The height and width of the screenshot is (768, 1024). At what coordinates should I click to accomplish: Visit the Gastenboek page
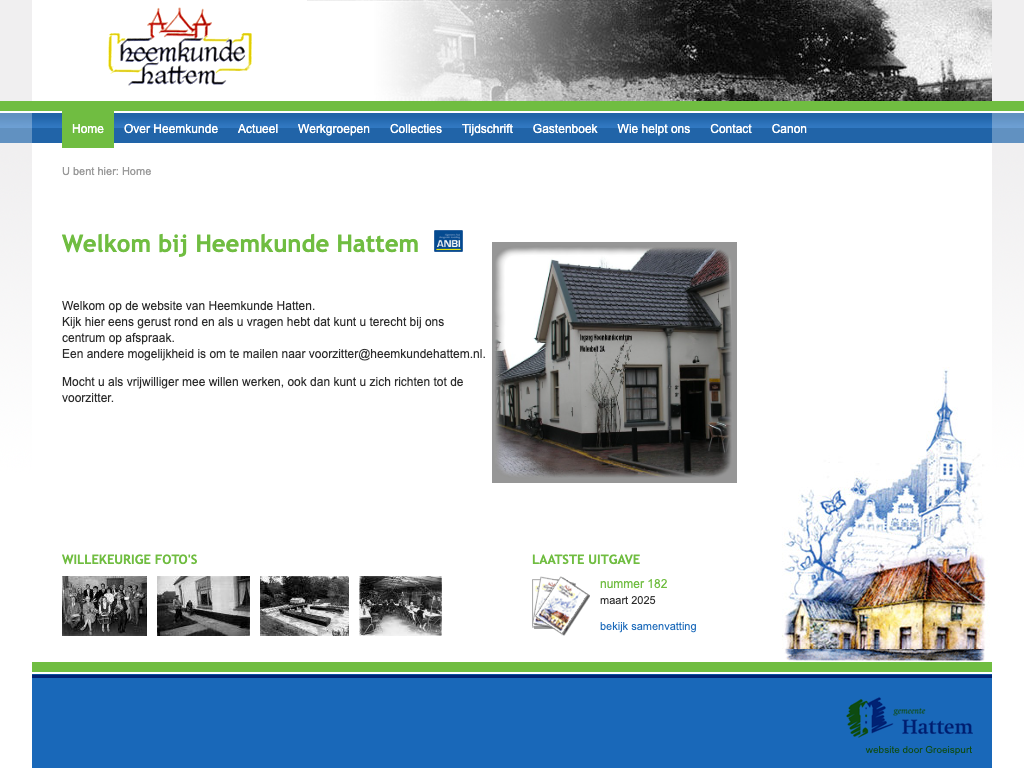coord(565,129)
